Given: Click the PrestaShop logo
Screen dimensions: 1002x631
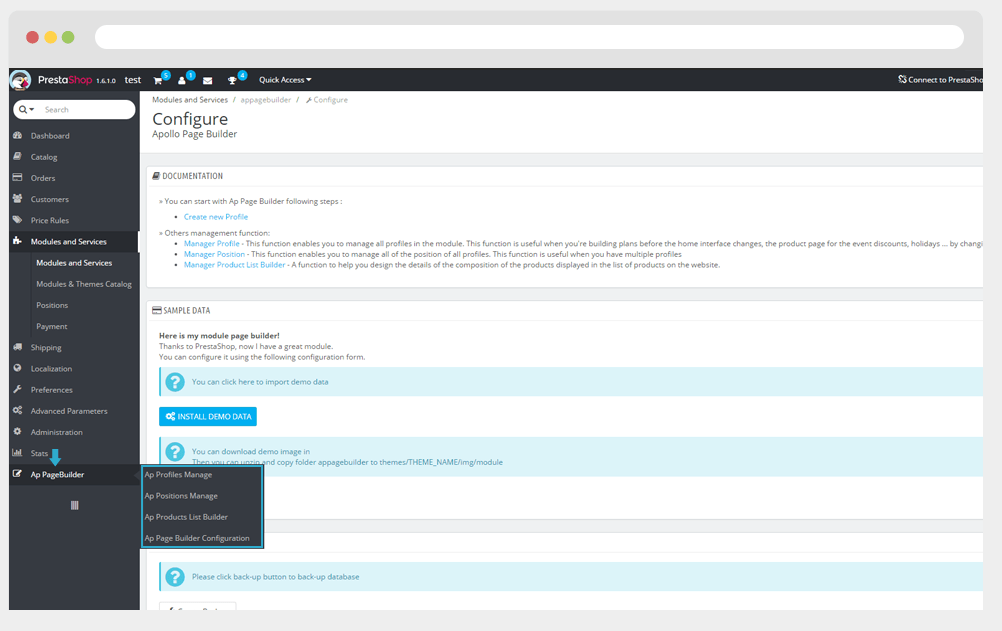Looking at the screenshot, I should click(20, 80).
